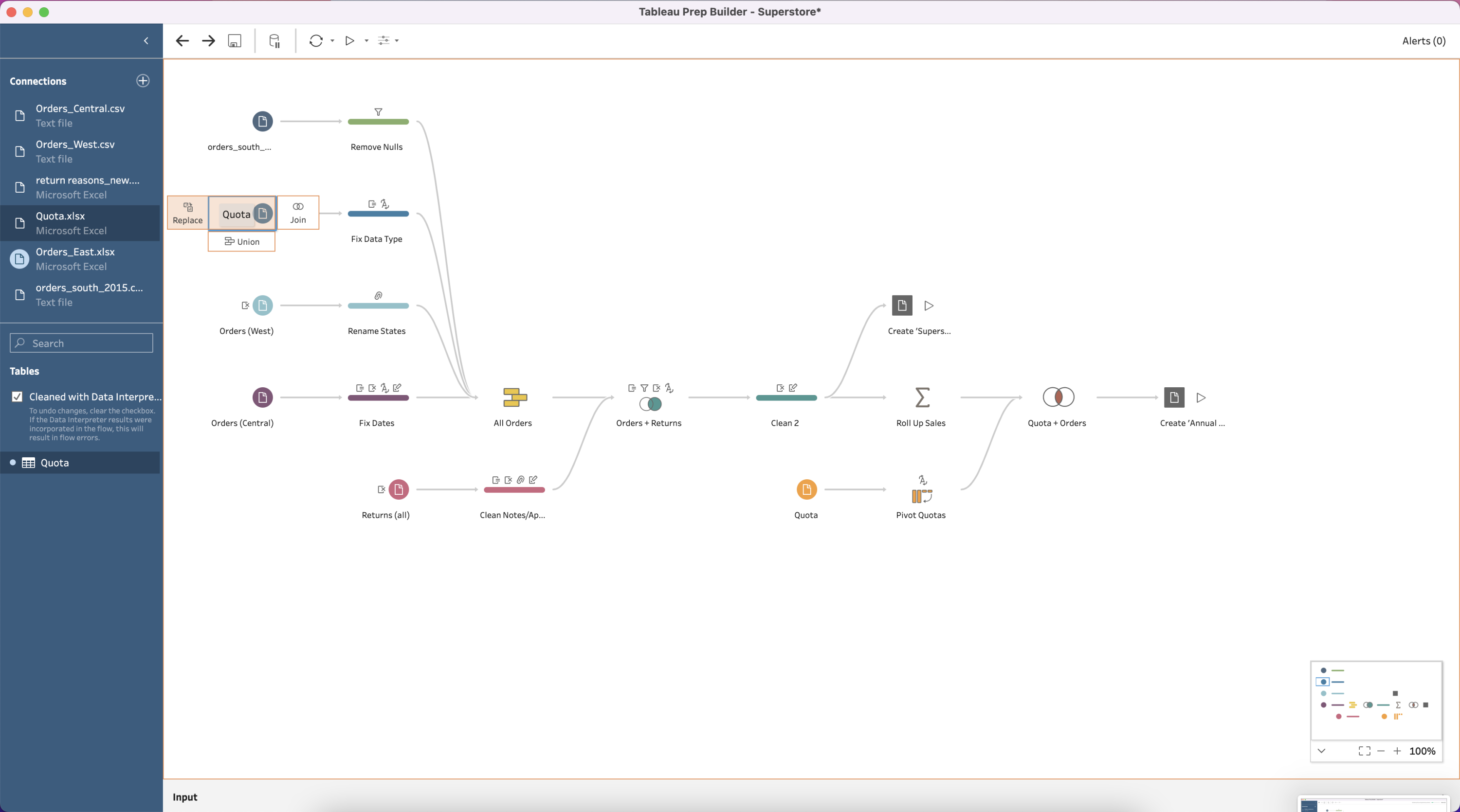Click the flow navigator minimap
Screen dimensions: 1460x812
[x=1376, y=701]
